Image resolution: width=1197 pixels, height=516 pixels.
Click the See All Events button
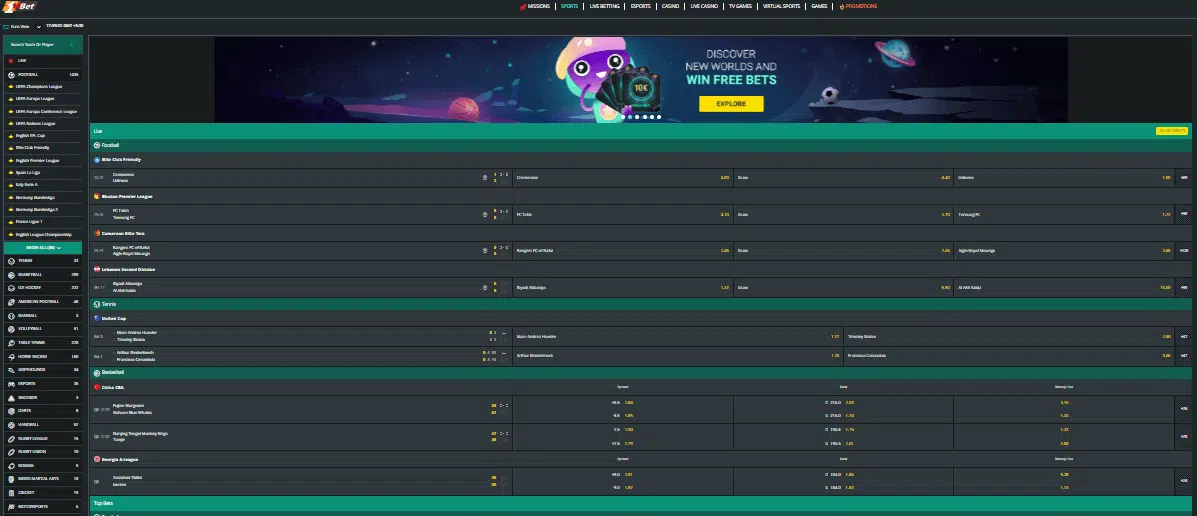pyautogui.click(x=1172, y=131)
